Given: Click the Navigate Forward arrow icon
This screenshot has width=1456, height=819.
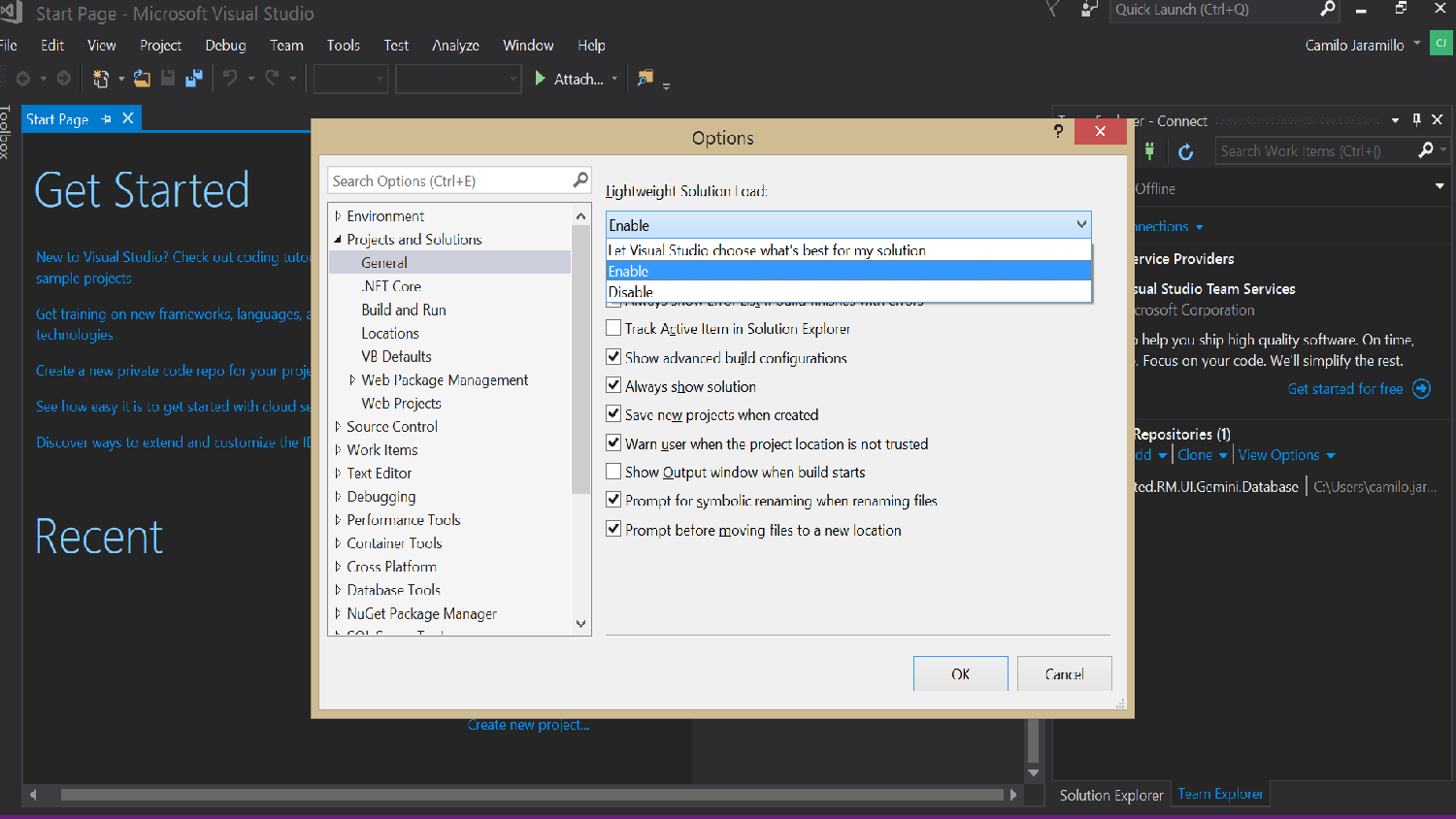Looking at the screenshot, I should [64, 79].
